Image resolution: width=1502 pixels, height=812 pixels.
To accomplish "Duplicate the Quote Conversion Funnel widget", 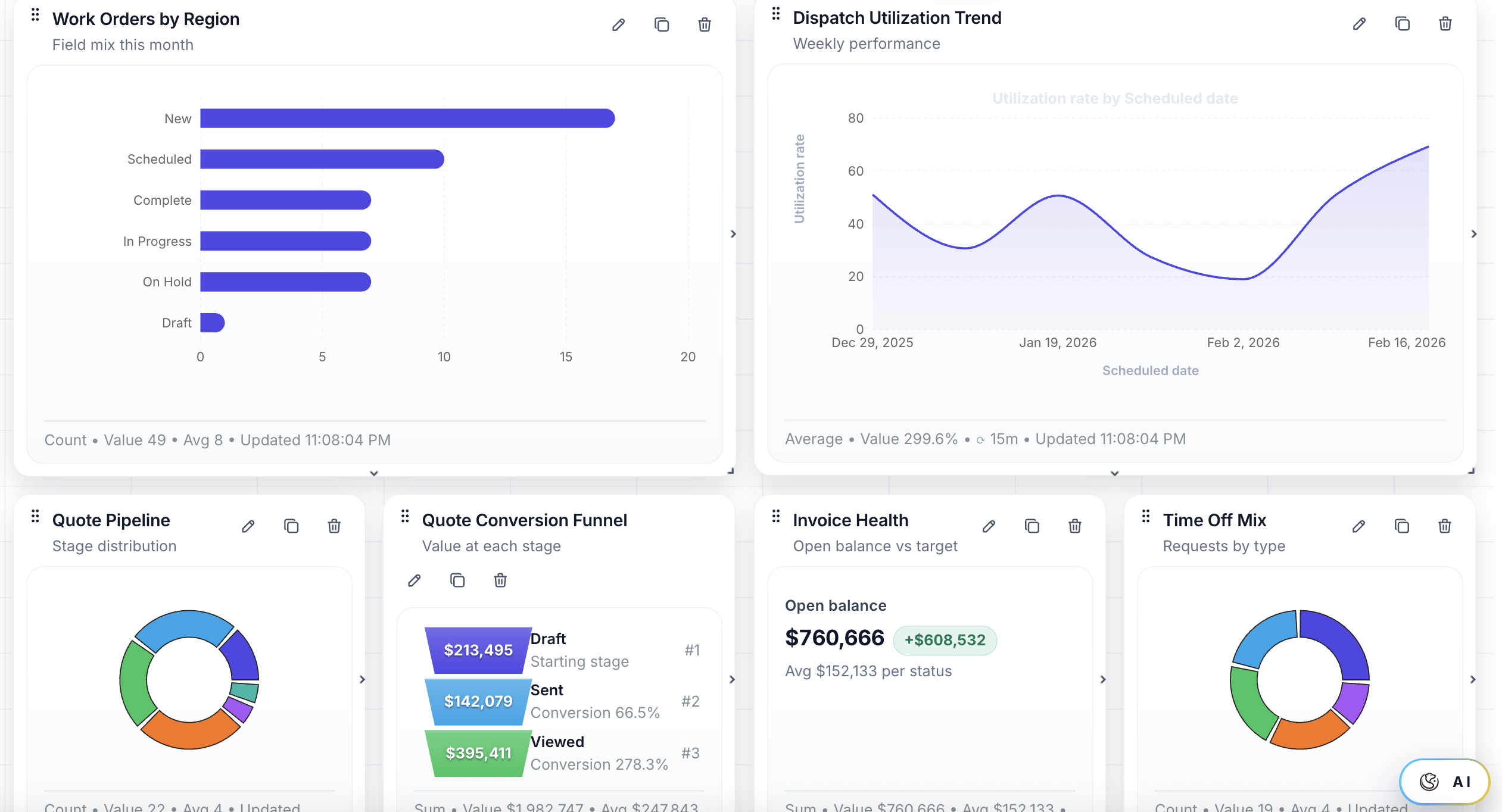I will tap(457, 580).
